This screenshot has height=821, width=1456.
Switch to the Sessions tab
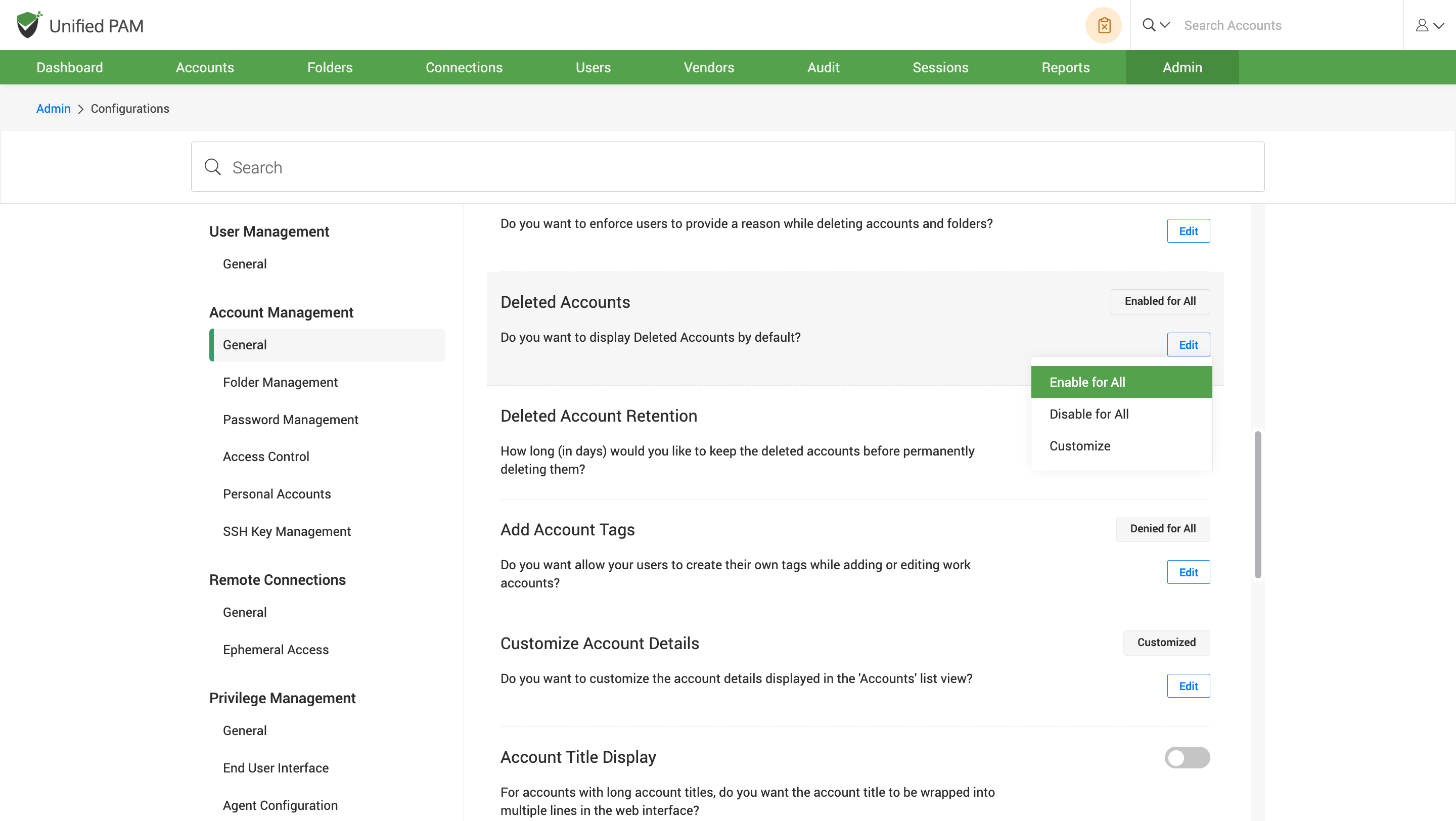click(x=940, y=67)
